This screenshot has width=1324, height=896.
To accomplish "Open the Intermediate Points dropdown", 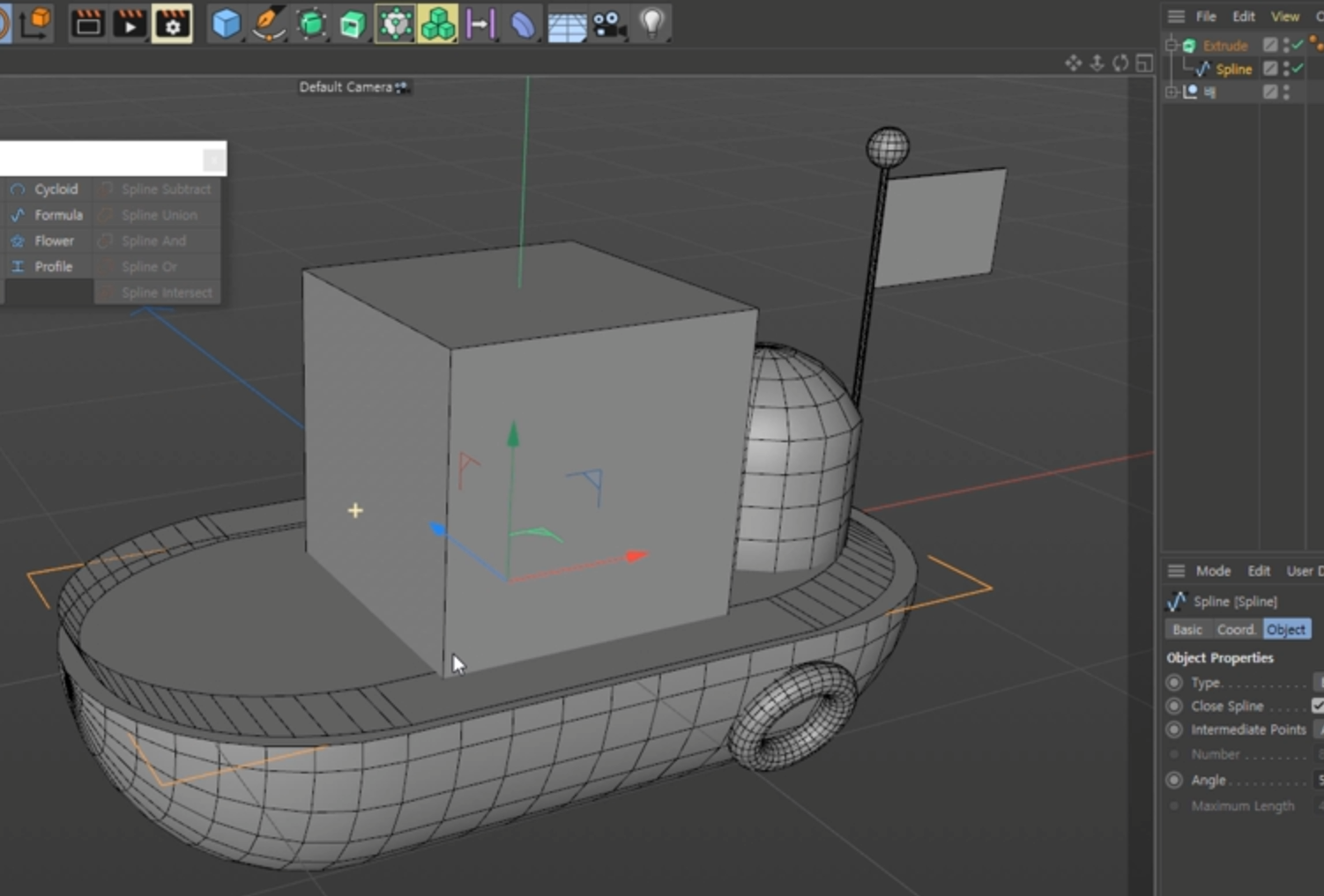I will (x=1320, y=729).
